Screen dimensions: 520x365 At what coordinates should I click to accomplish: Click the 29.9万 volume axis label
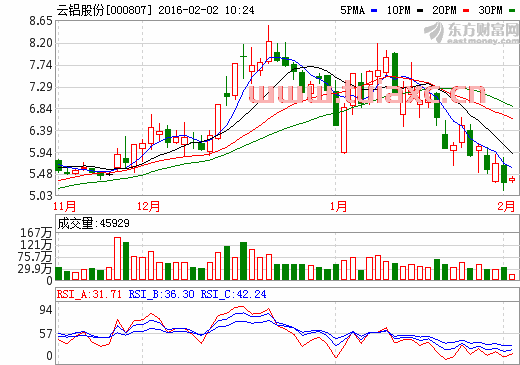click(35, 268)
